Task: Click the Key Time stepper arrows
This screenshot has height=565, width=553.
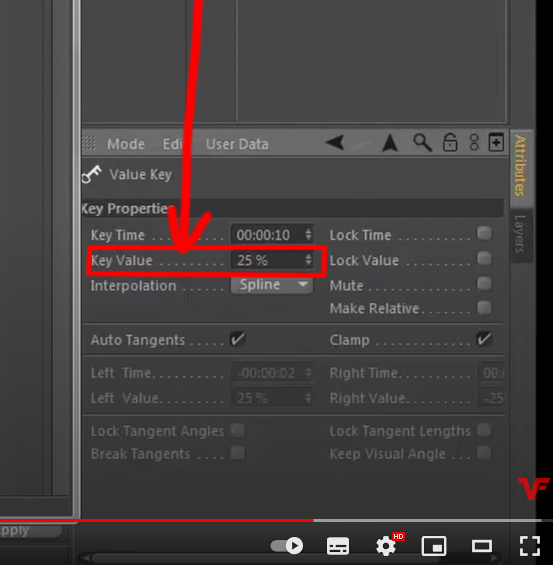Action: [308, 235]
